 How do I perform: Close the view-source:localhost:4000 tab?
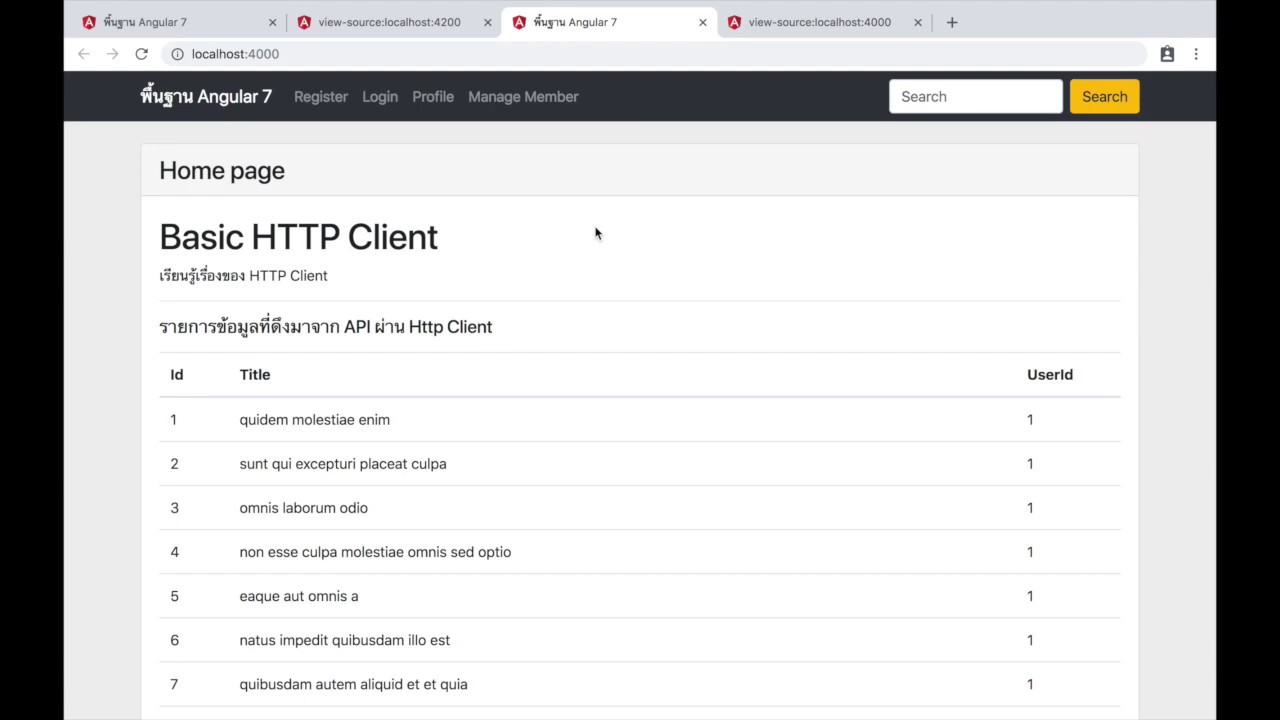coord(918,22)
